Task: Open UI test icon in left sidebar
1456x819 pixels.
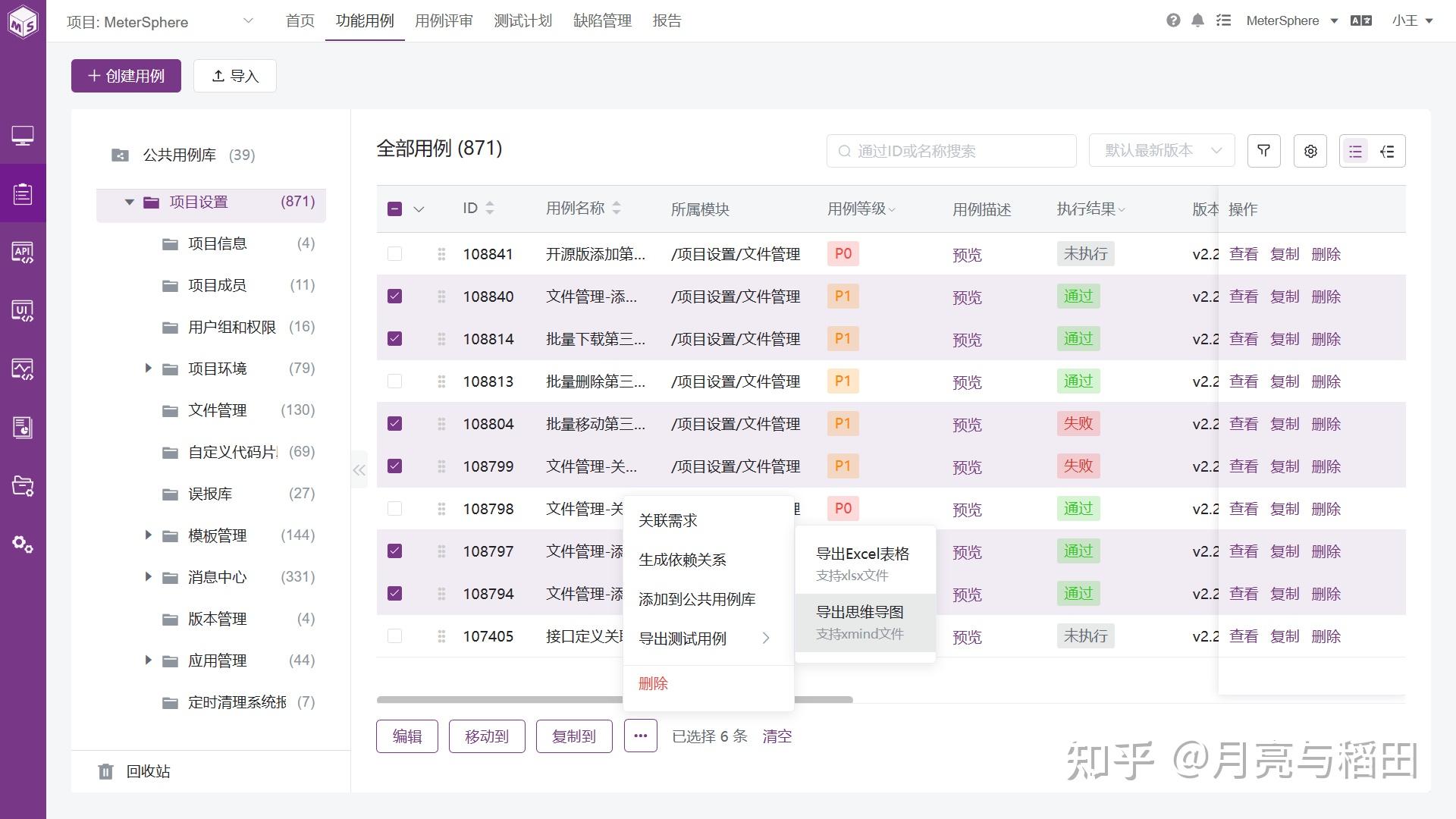Action: click(x=23, y=311)
